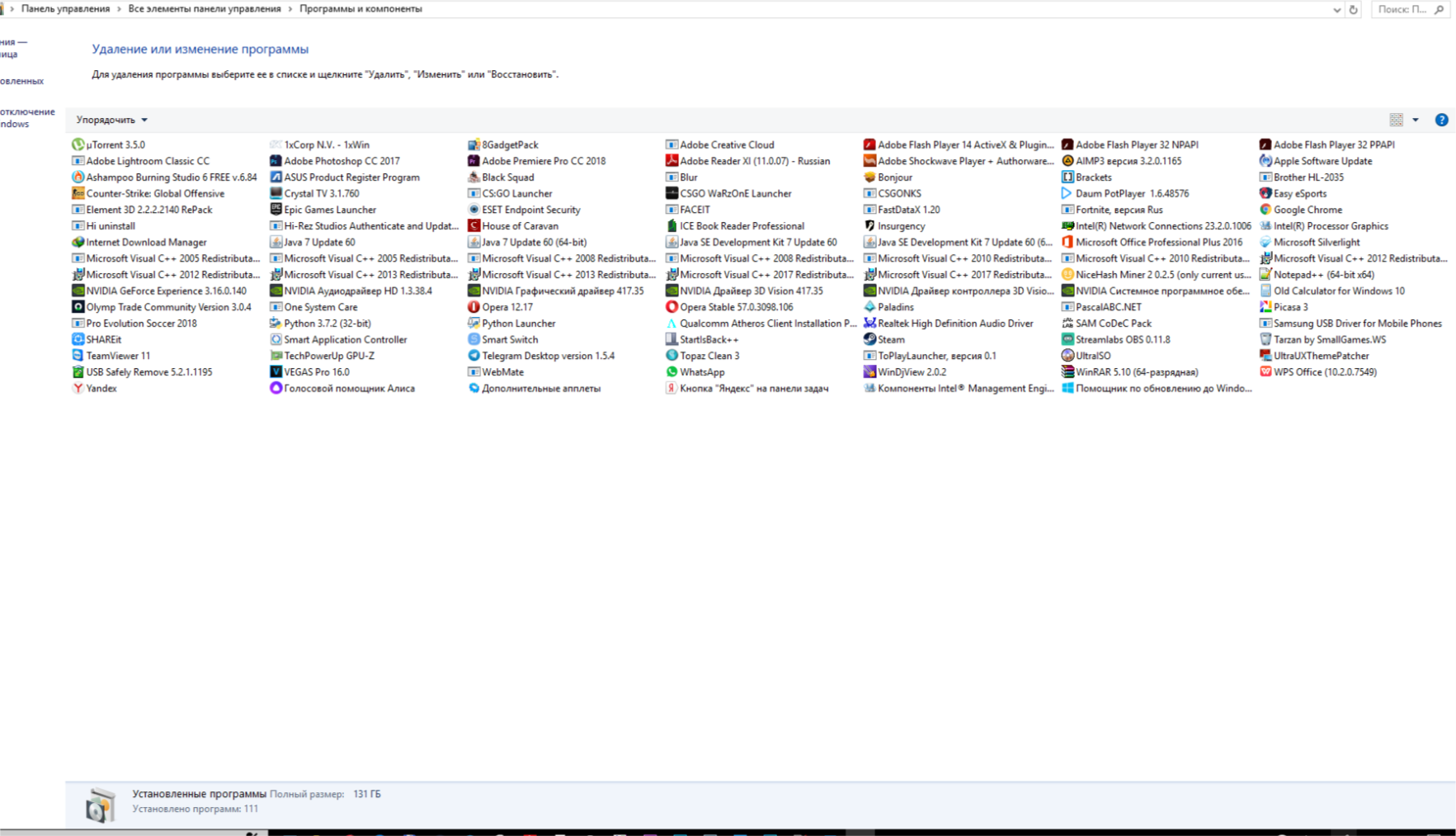Click the µTorrent 3.5.0 icon
This screenshot has height=836, width=1456.
tap(78, 144)
